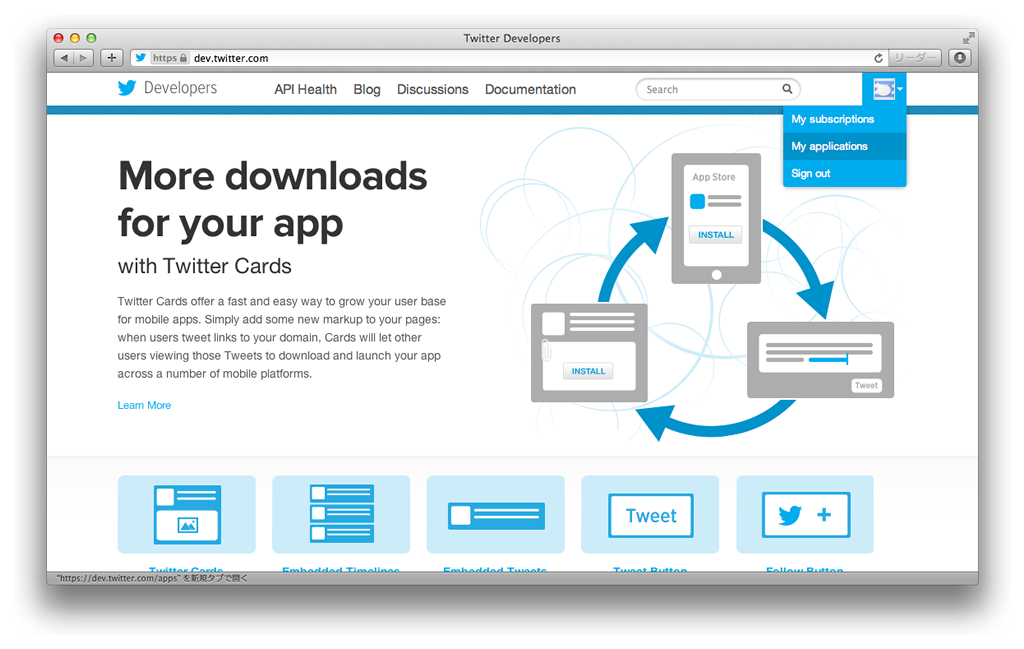This screenshot has height=649, width=1024.
Task: Choose Sign out from the menu
Action: point(844,173)
